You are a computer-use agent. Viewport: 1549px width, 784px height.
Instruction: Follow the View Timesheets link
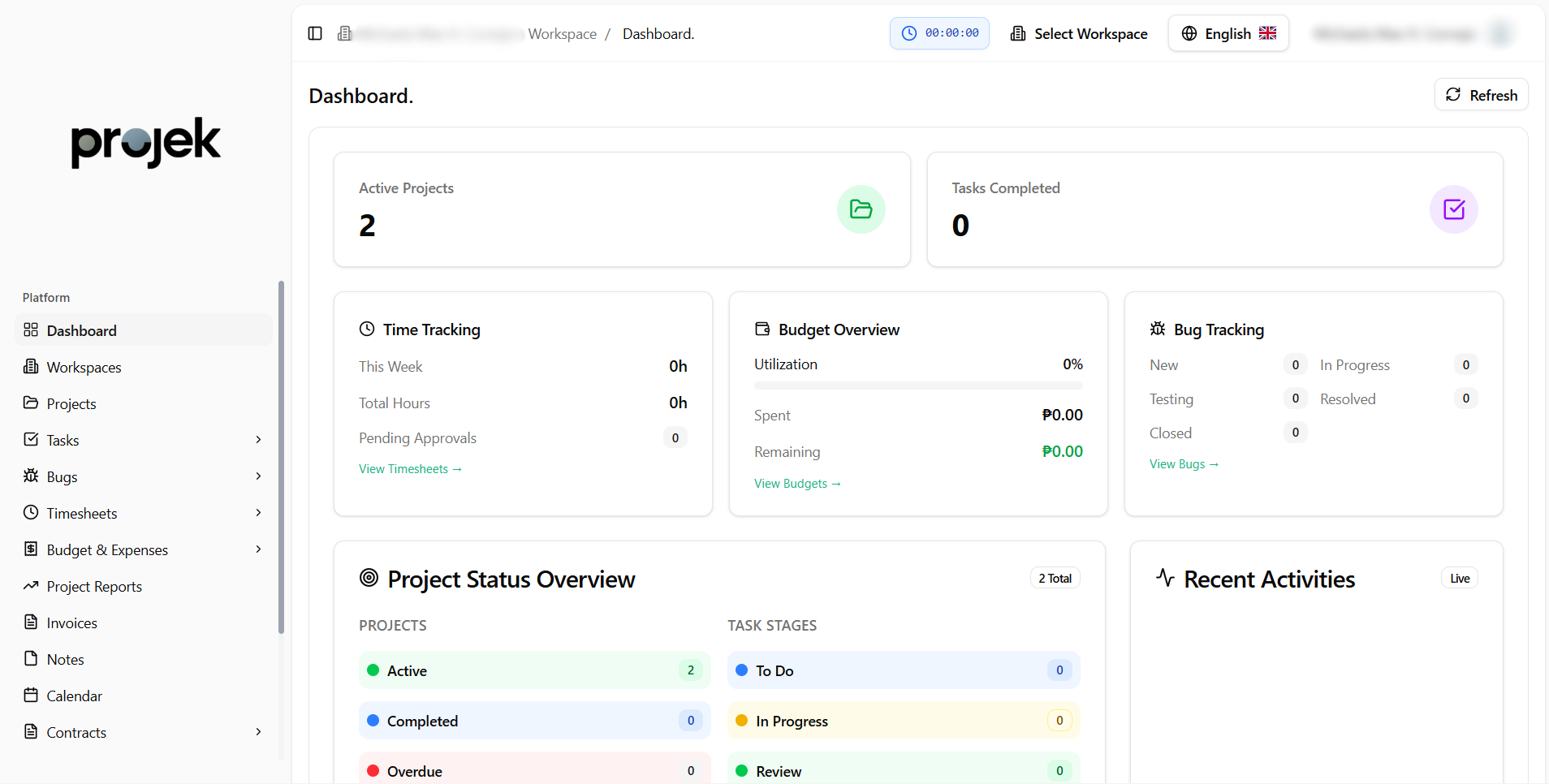(410, 469)
